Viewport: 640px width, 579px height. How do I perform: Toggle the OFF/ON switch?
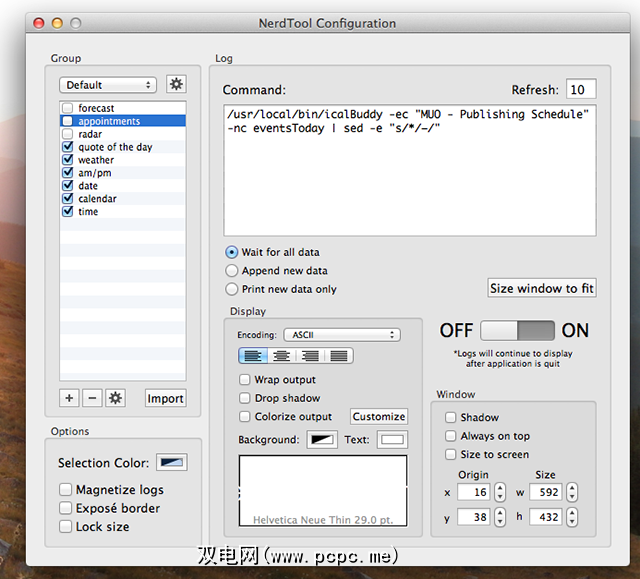[518, 331]
